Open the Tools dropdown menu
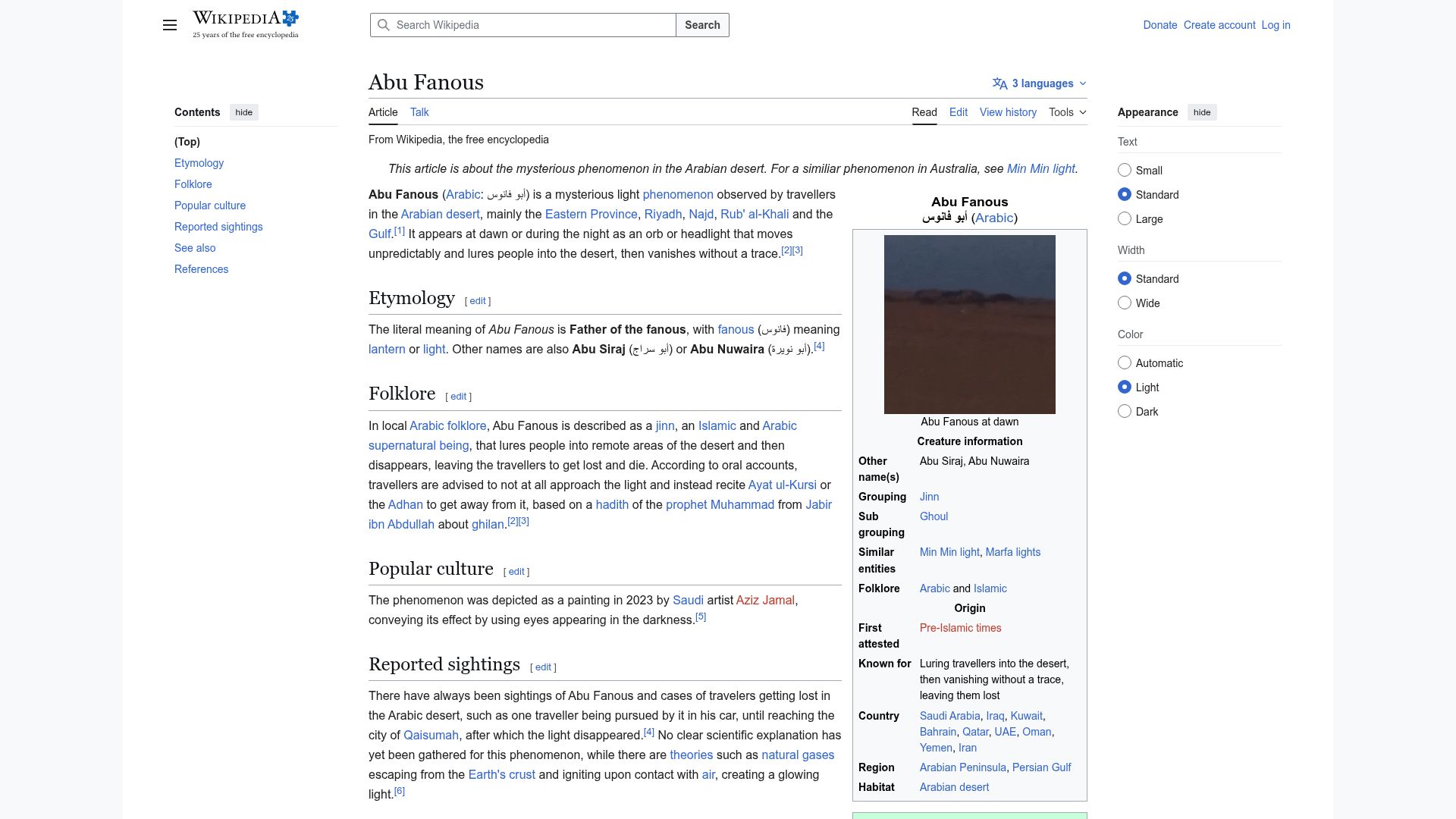The image size is (1456, 819). 1068,112
